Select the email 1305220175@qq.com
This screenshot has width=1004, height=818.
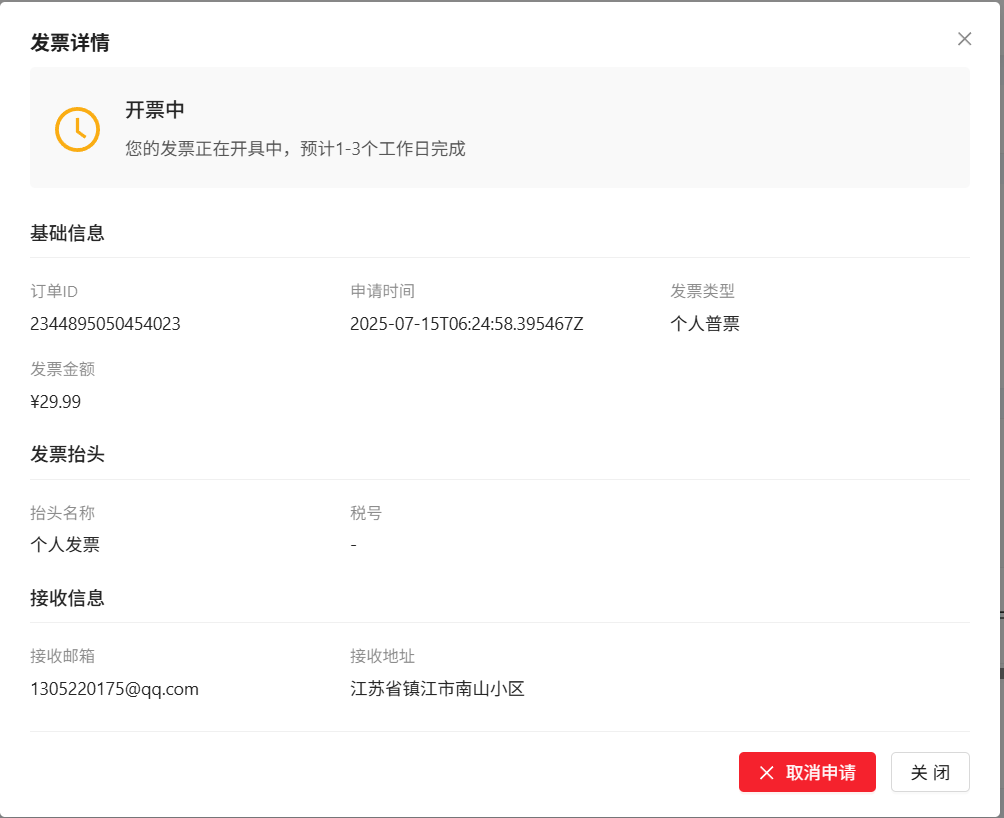(113, 688)
